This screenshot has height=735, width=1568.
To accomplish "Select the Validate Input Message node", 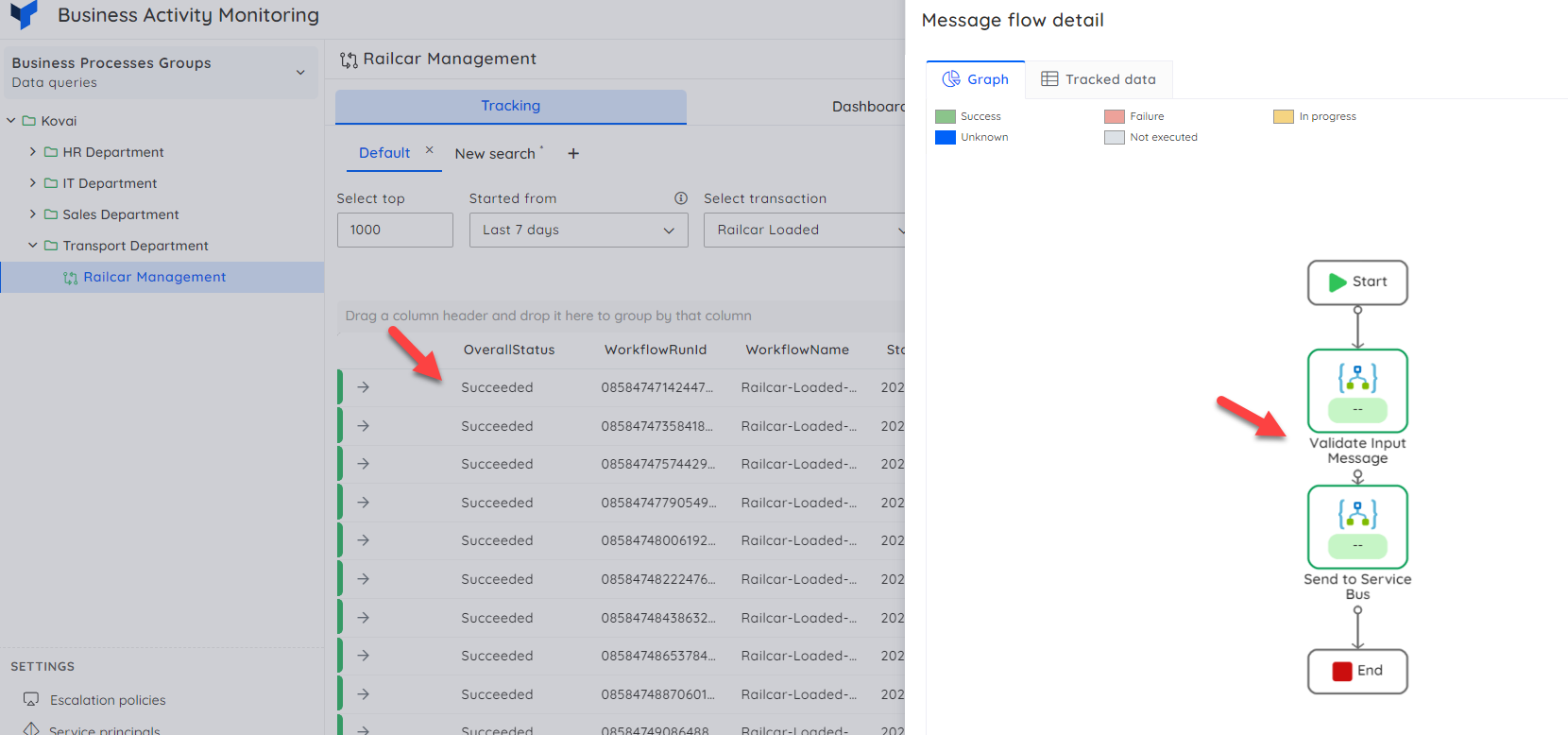I will (1357, 391).
